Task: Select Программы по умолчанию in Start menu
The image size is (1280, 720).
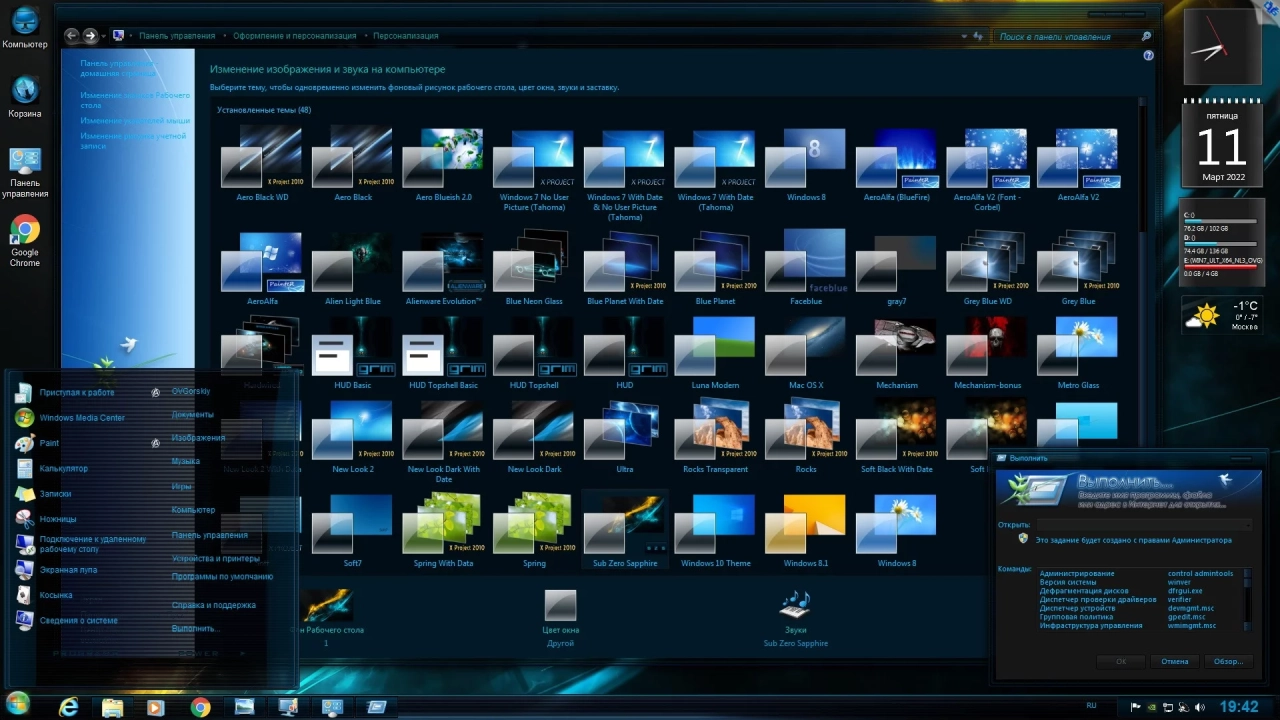Action: [222, 577]
